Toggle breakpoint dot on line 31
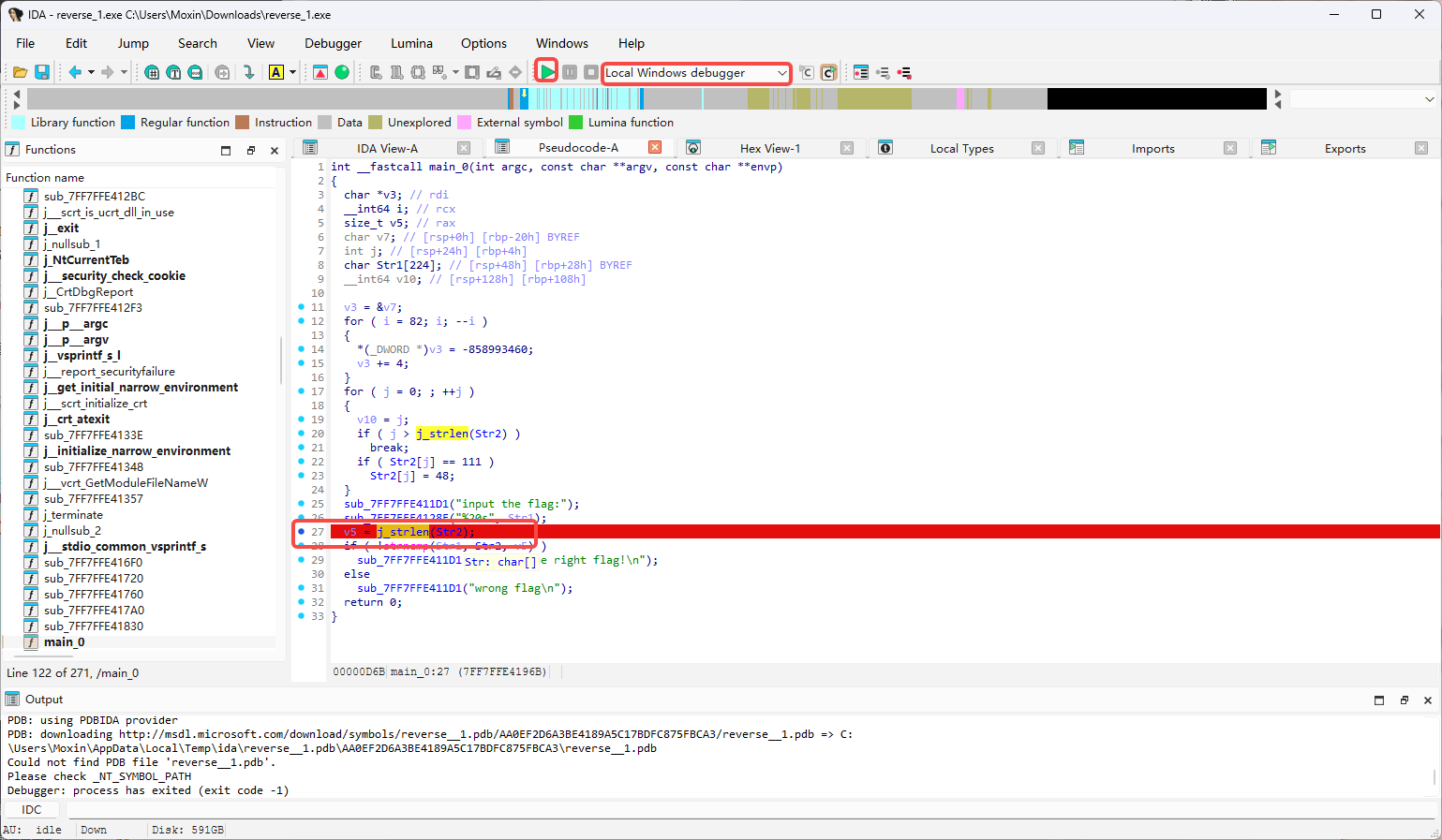The height and width of the screenshot is (840, 1442). point(301,587)
